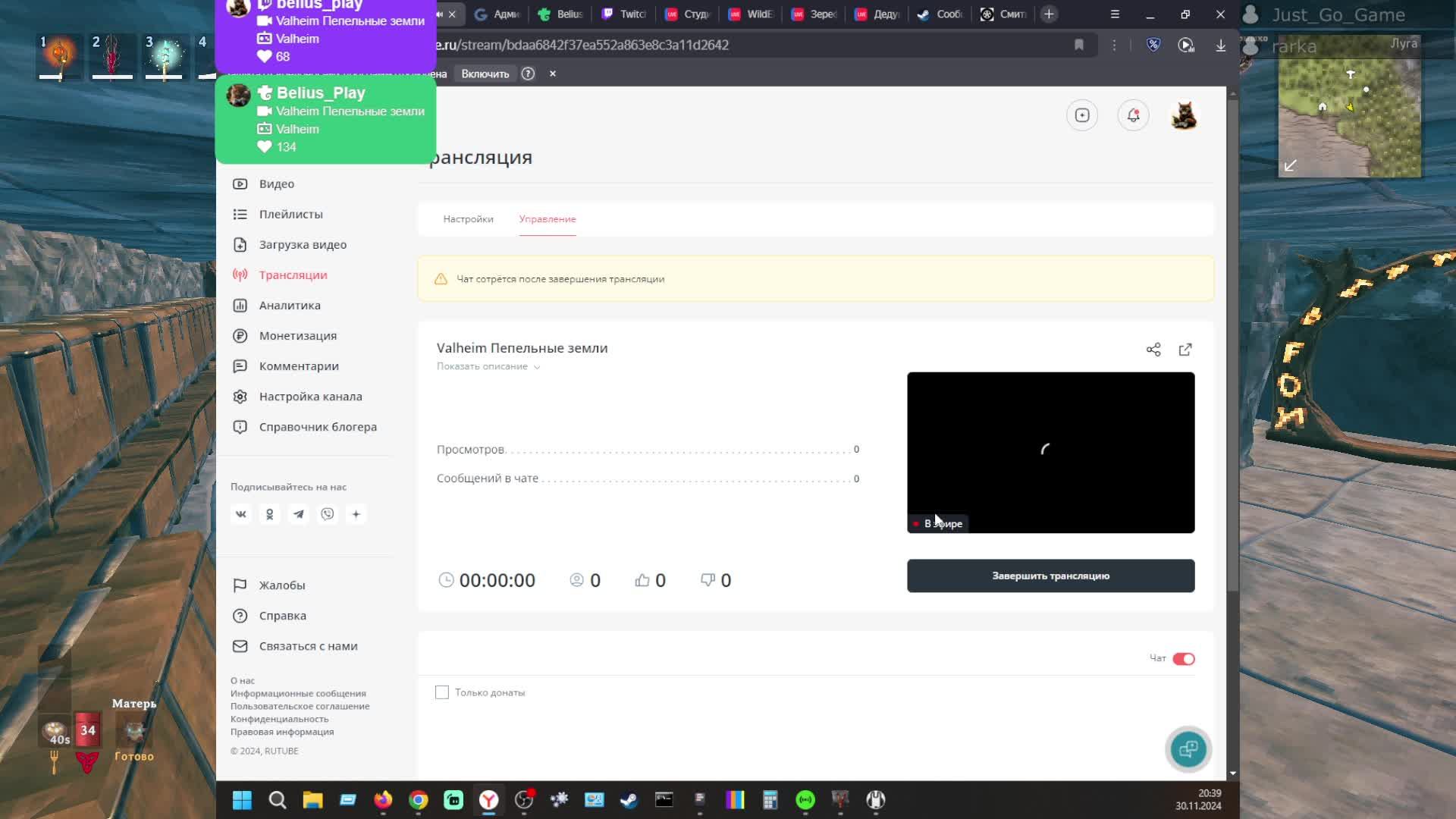The height and width of the screenshot is (819, 1456).
Task: Click the Включить button in browser bar
Action: coord(485,74)
